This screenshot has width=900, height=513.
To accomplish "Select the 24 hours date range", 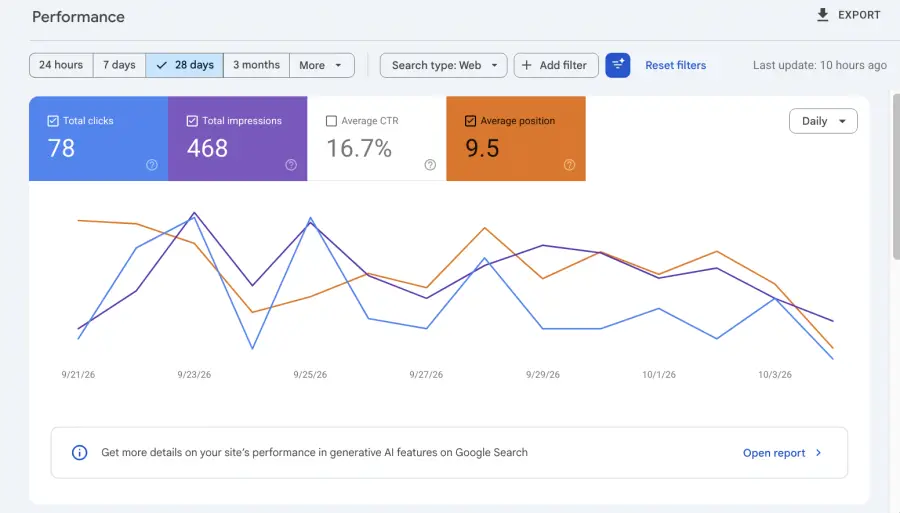I will click(61, 65).
